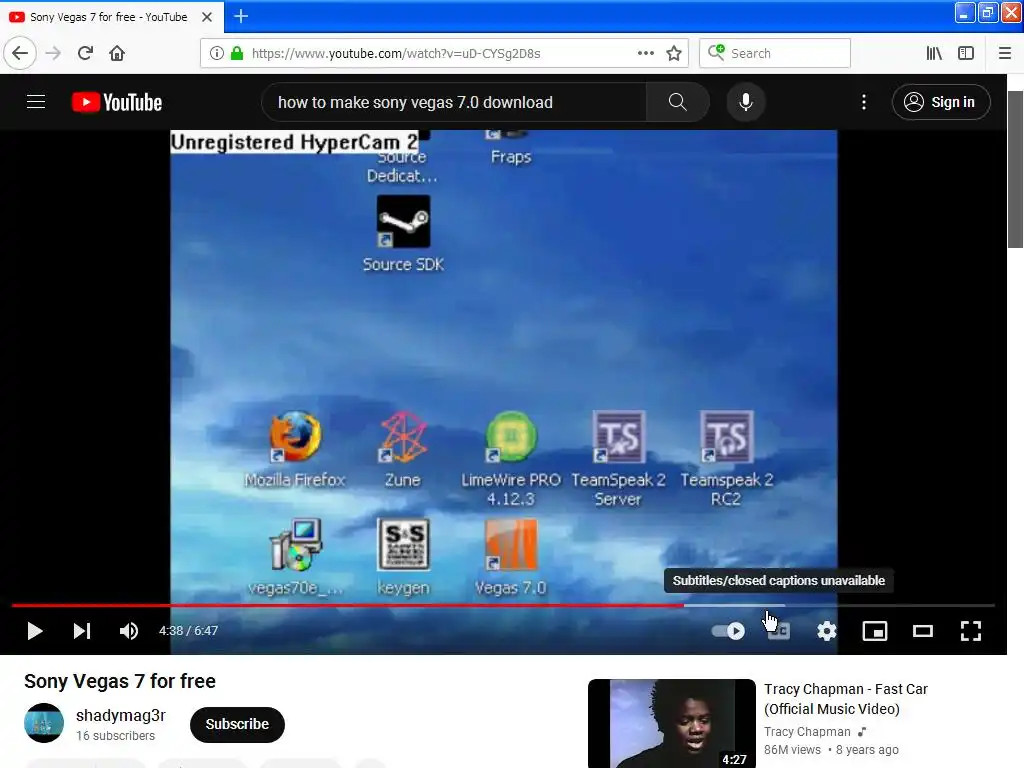Viewport: 1024px width, 768px height.
Task: Search with your voice microphone
Action: click(746, 103)
